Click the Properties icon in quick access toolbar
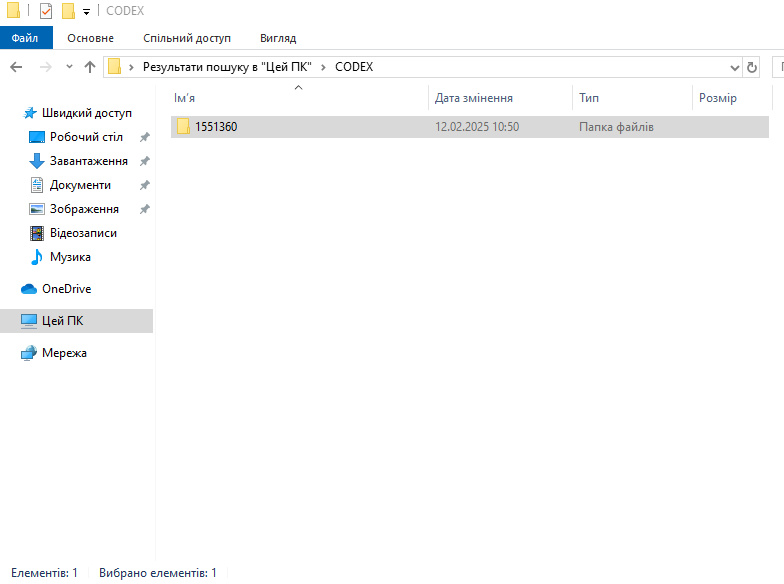Viewport: 784px width, 584px height. (x=46, y=11)
